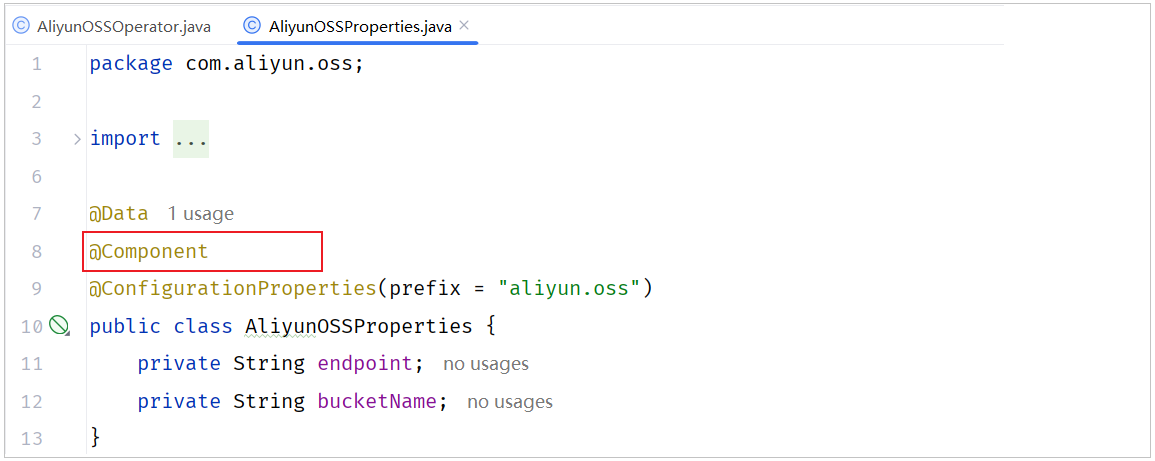
Task: Expand imports with the line 3 fold chevron
Action: pyautogui.click(x=77, y=139)
